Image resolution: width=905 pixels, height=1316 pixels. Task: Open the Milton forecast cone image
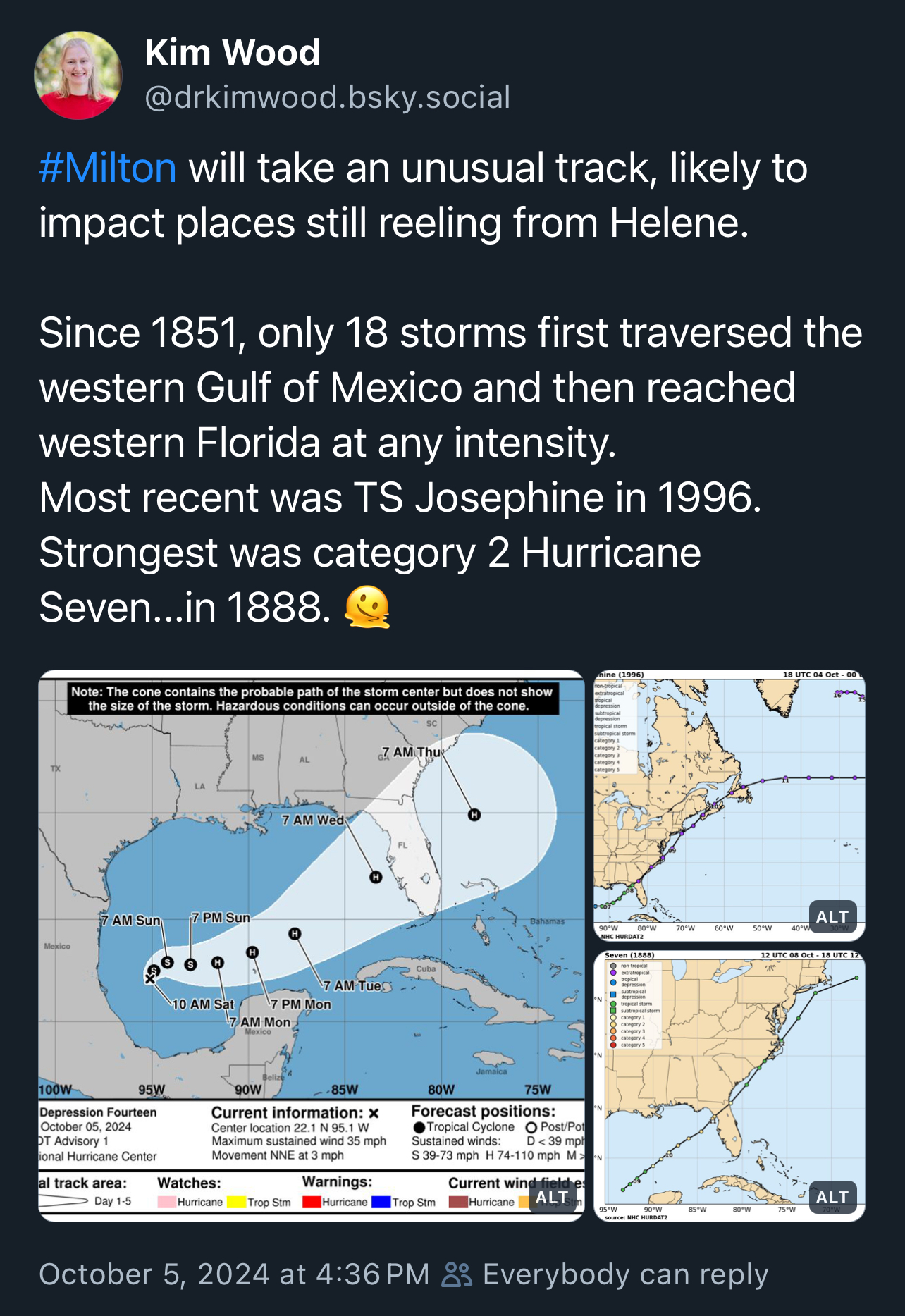pyautogui.click(x=312, y=945)
